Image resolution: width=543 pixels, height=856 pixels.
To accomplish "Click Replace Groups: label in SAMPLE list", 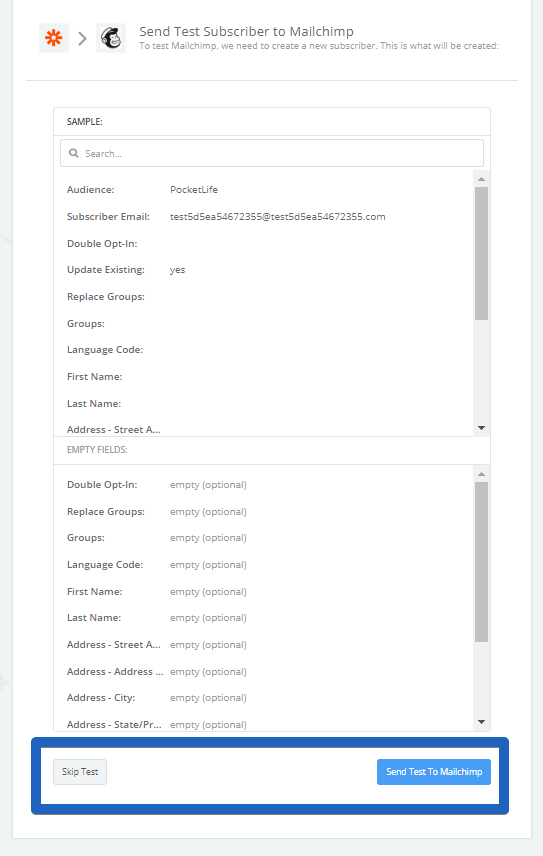I will tap(106, 296).
